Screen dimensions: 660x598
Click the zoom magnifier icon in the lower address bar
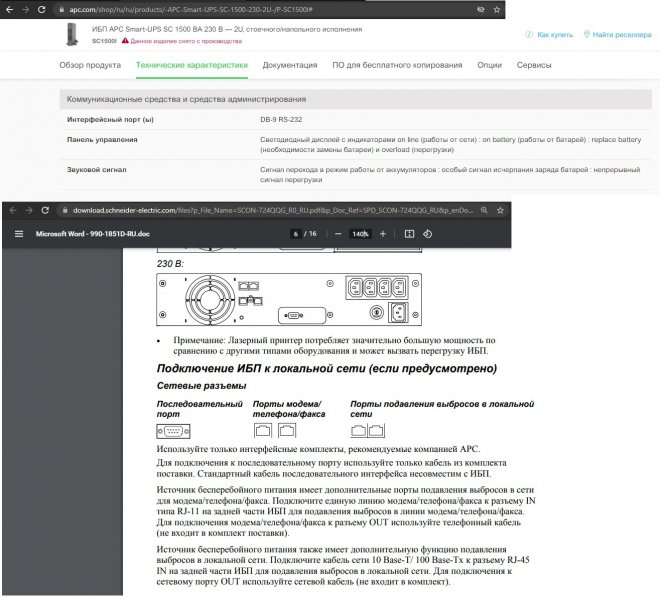484,210
